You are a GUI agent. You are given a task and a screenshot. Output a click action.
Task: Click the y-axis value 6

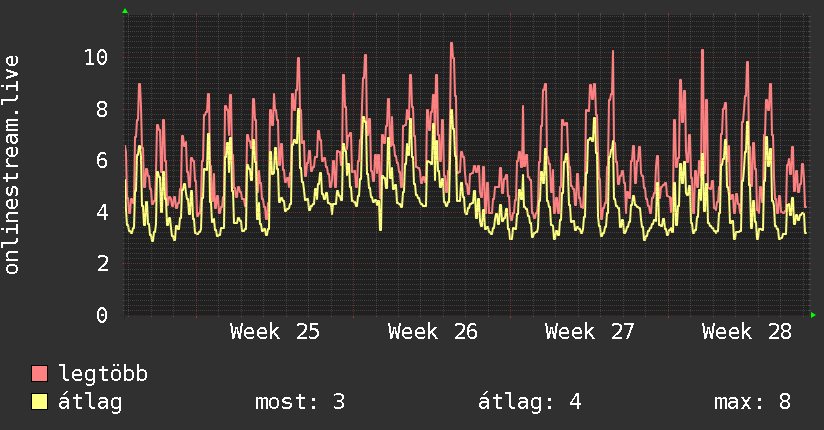tap(102, 160)
